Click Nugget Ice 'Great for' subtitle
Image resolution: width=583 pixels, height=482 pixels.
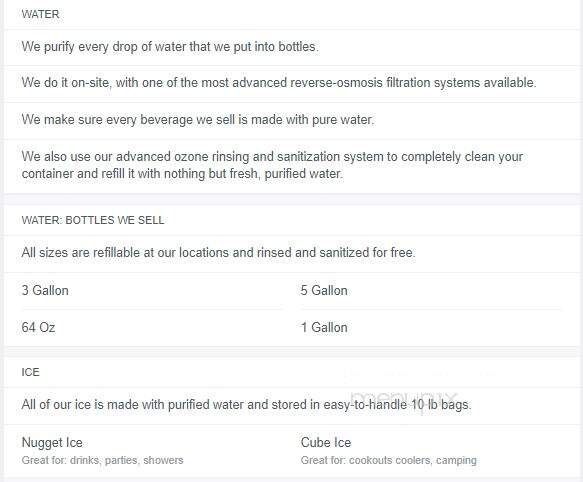pyautogui.click(x=102, y=460)
